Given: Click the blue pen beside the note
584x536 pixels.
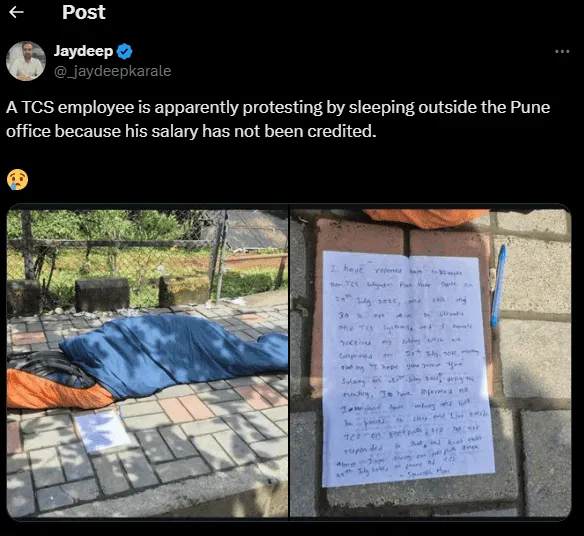Looking at the screenshot, I should pyautogui.click(x=498, y=286).
